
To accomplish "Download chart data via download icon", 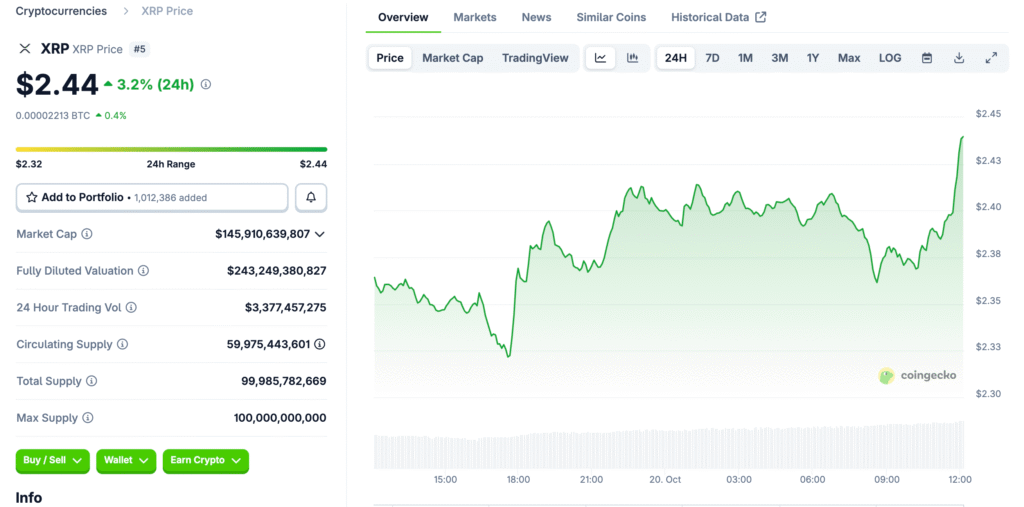I will (x=959, y=58).
